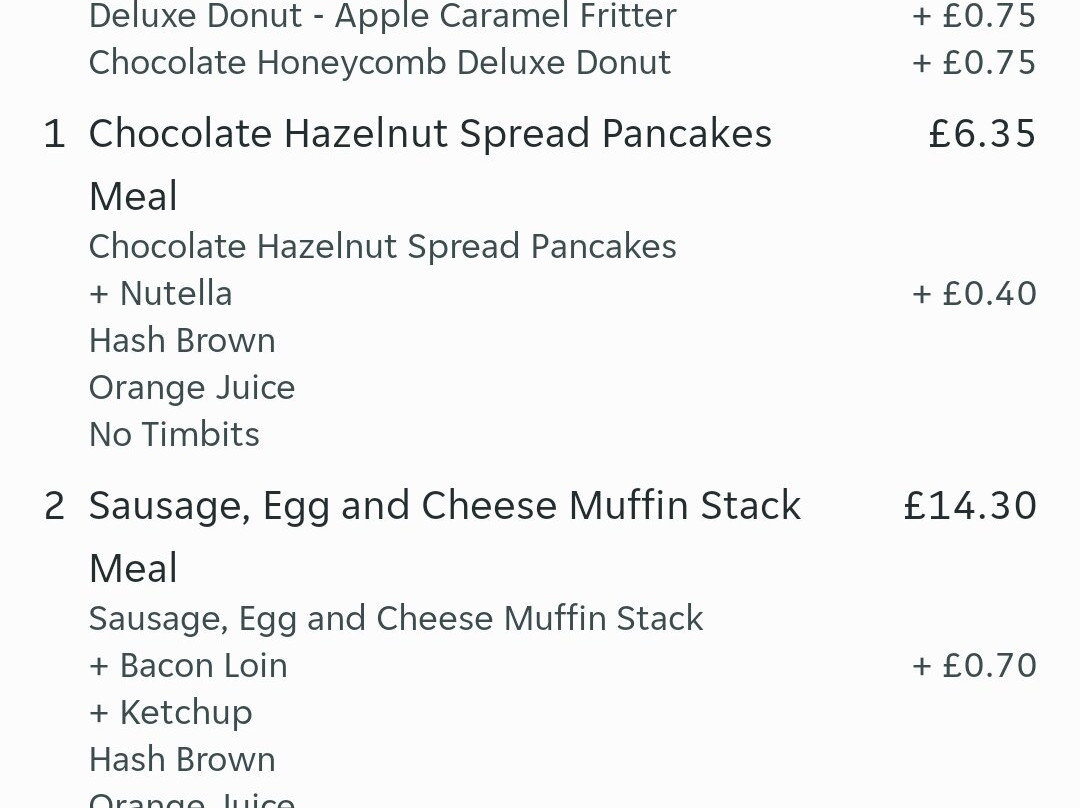Viewport: 1080px width, 808px height.
Task: Click the No Timbits option
Action: [174, 434]
